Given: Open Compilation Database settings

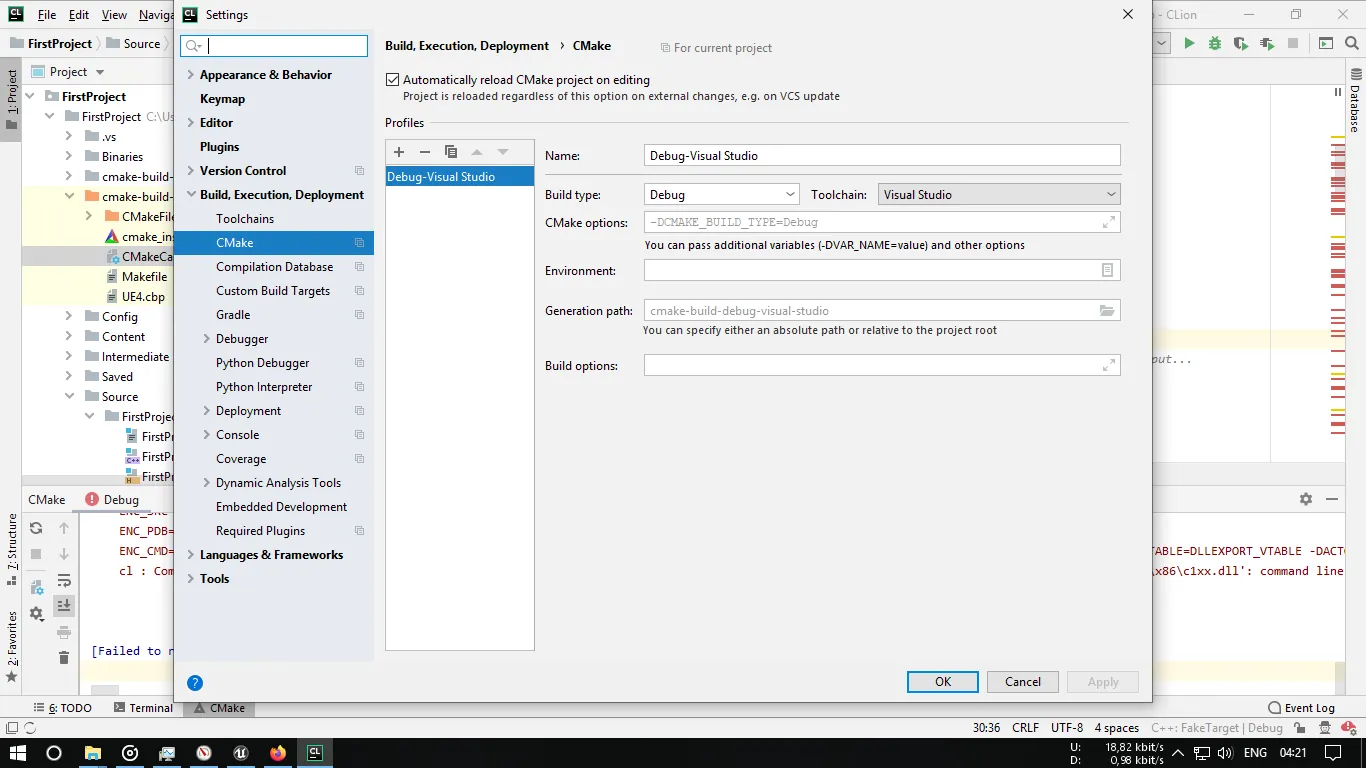Looking at the screenshot, I should click(x=273, y=267).
